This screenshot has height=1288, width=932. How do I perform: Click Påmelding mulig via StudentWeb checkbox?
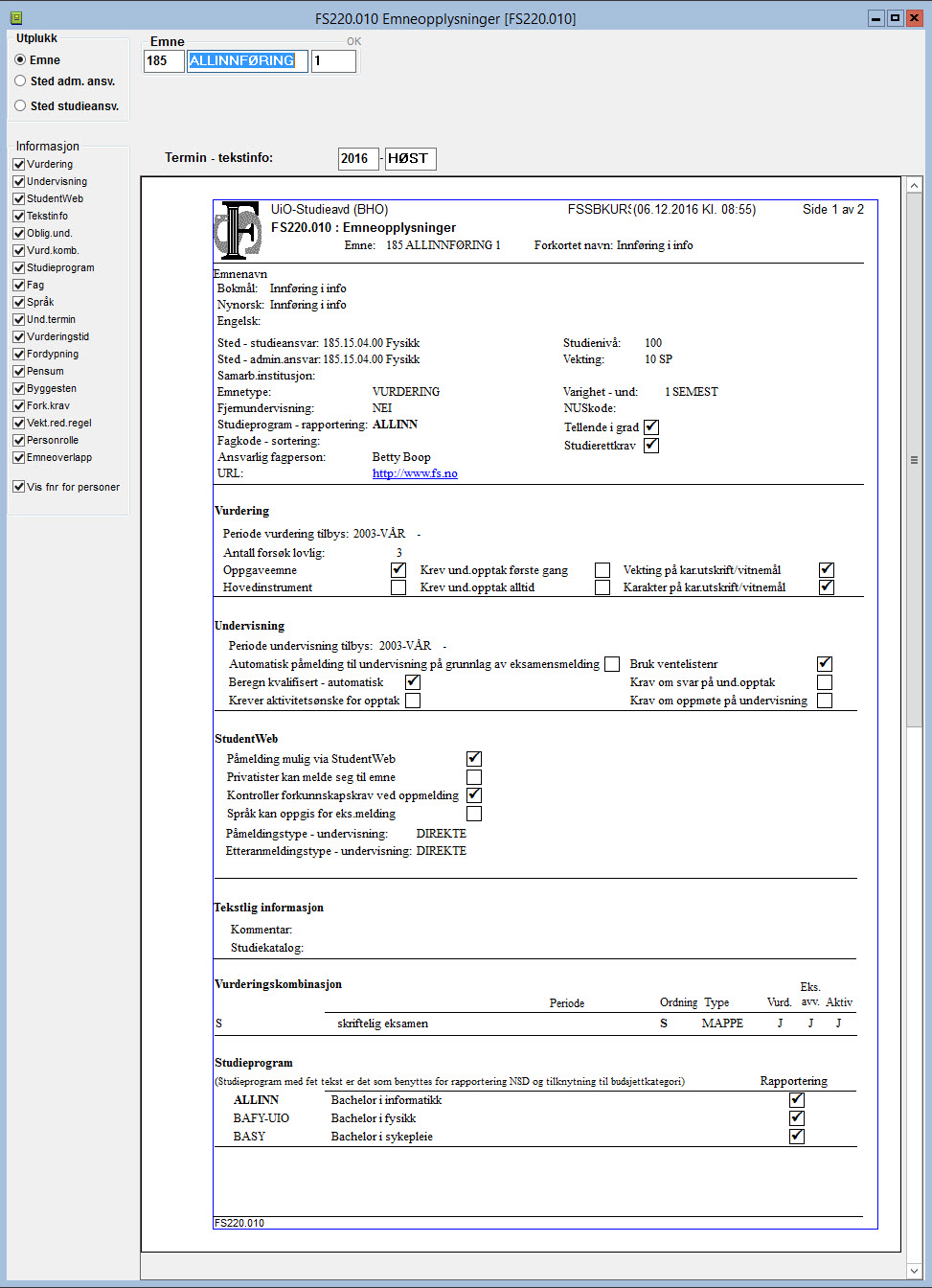click(x=474, y=759)
